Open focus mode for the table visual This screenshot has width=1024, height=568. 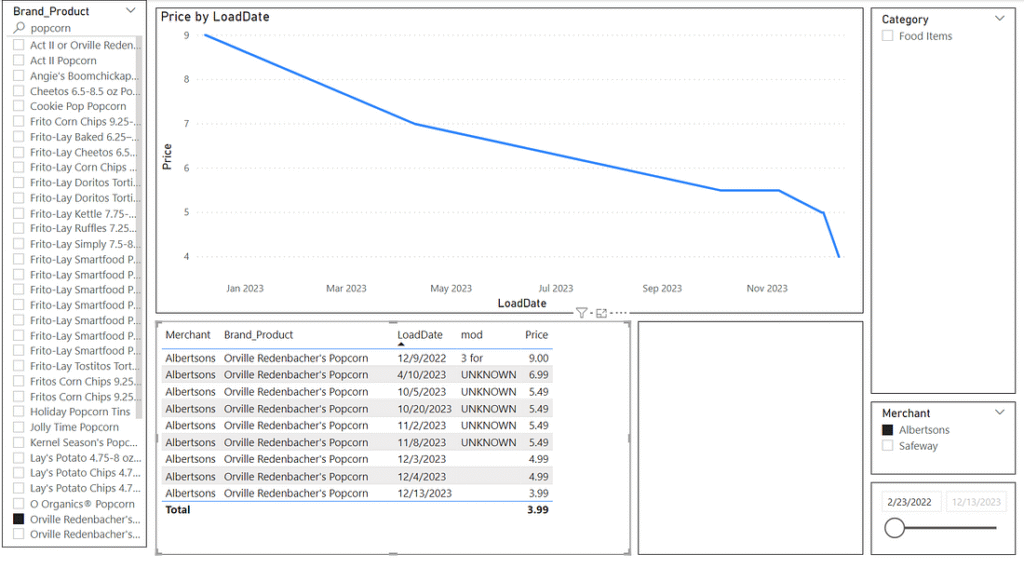(601, 313)
